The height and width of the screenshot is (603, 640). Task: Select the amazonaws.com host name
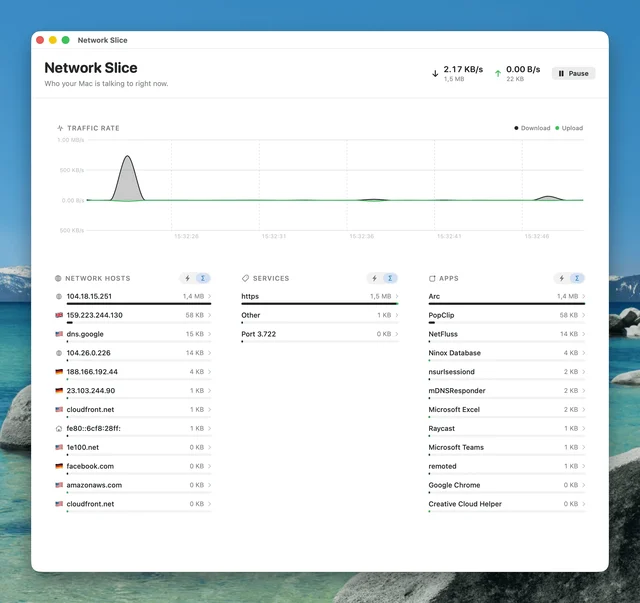pyautogui.click(x=94, y=485)
